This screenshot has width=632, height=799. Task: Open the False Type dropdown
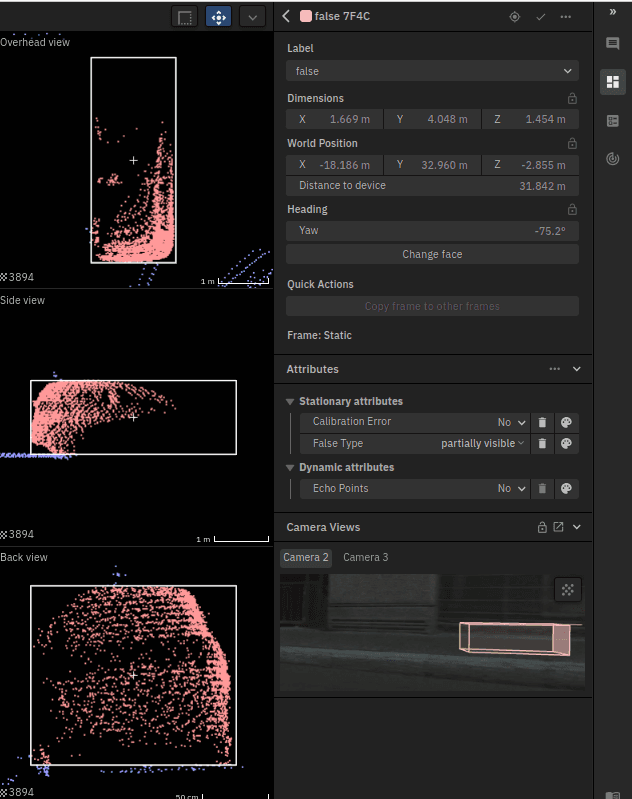point(483,443)
